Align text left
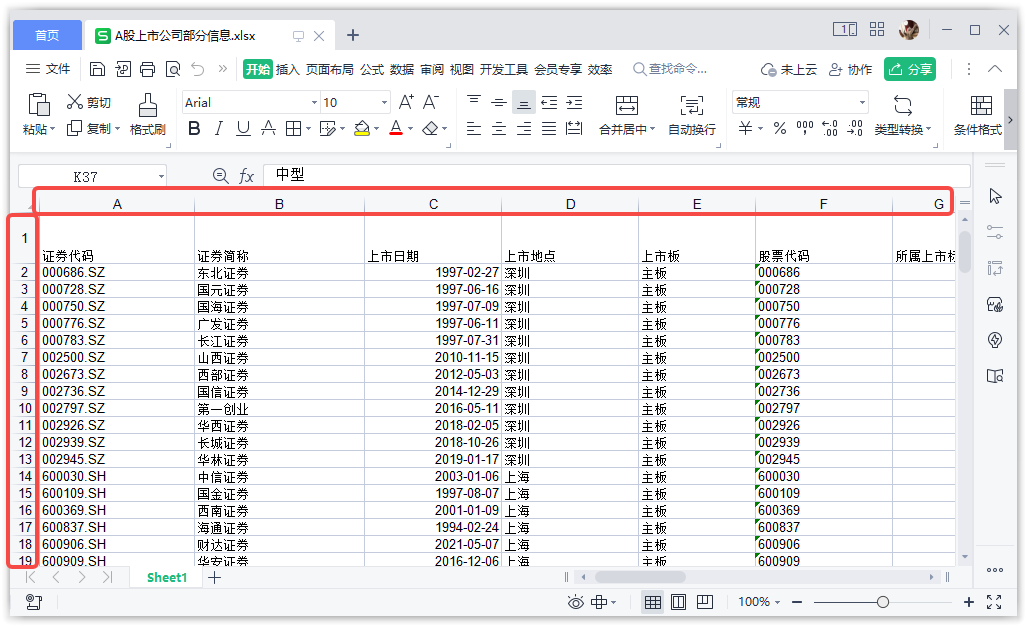This screenshot has width=1027, height=626. click(474, 128)
